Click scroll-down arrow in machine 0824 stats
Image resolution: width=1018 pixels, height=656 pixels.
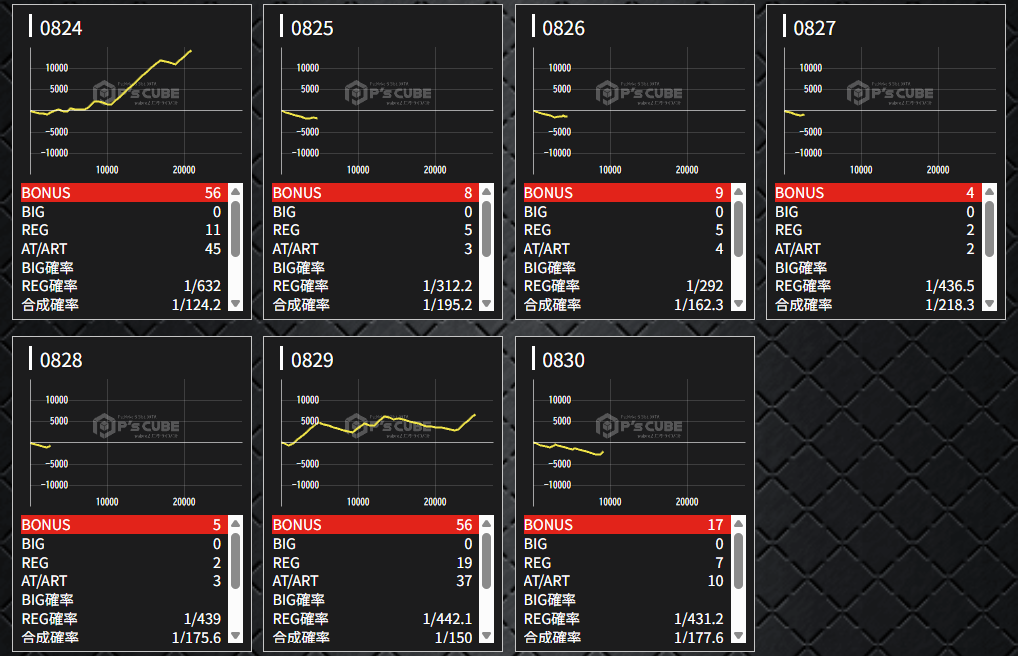point(236,304)
